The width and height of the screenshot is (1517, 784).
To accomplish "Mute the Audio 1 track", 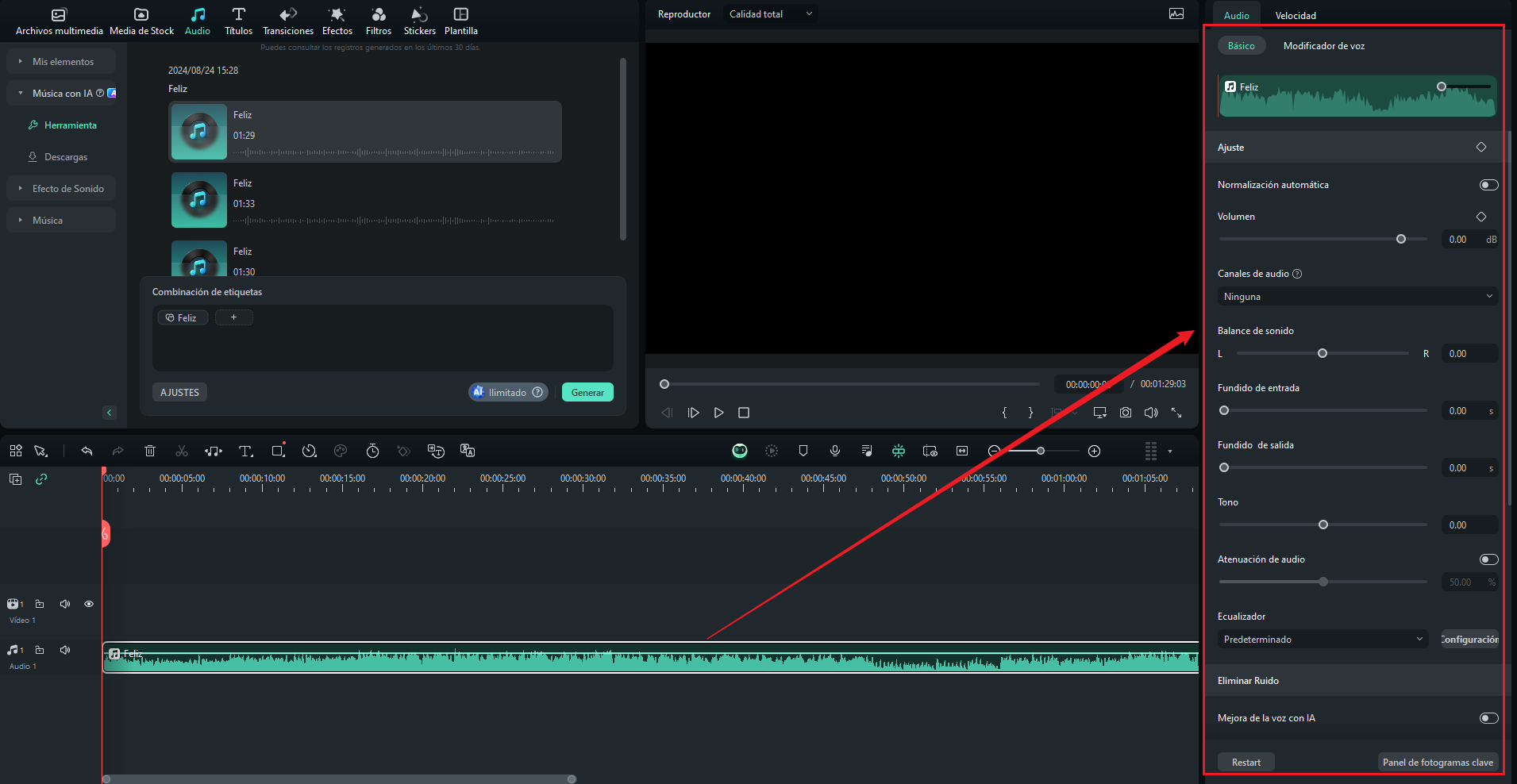I will [x=65, y=650].
